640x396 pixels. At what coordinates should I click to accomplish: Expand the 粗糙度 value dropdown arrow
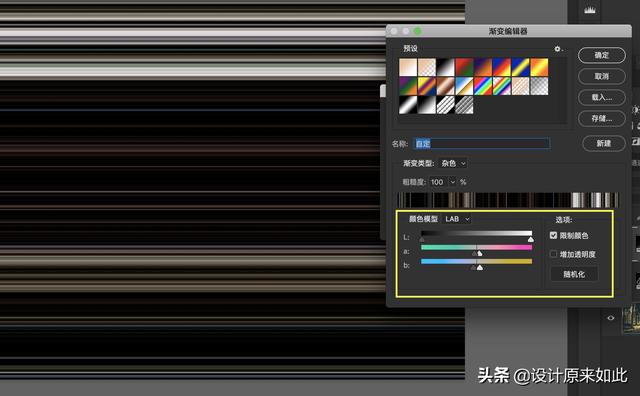(x=452, y=182)
